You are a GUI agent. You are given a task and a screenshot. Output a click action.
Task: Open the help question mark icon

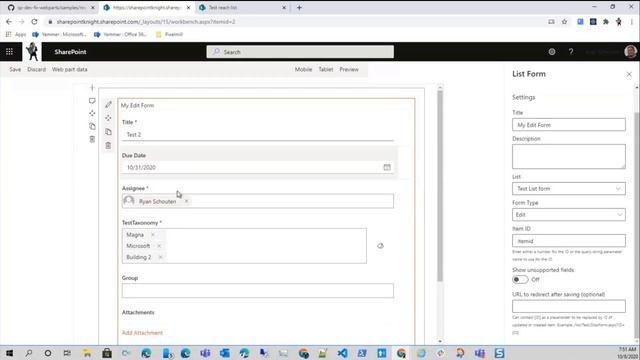tap(571, 52)
